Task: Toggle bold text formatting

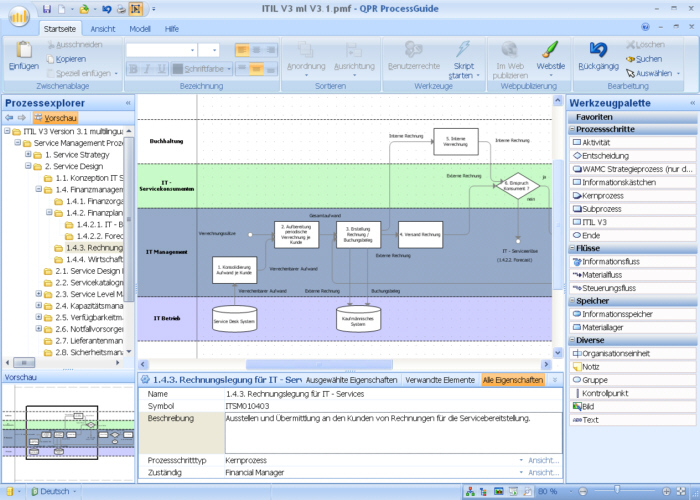Action: tap(133, 69)
